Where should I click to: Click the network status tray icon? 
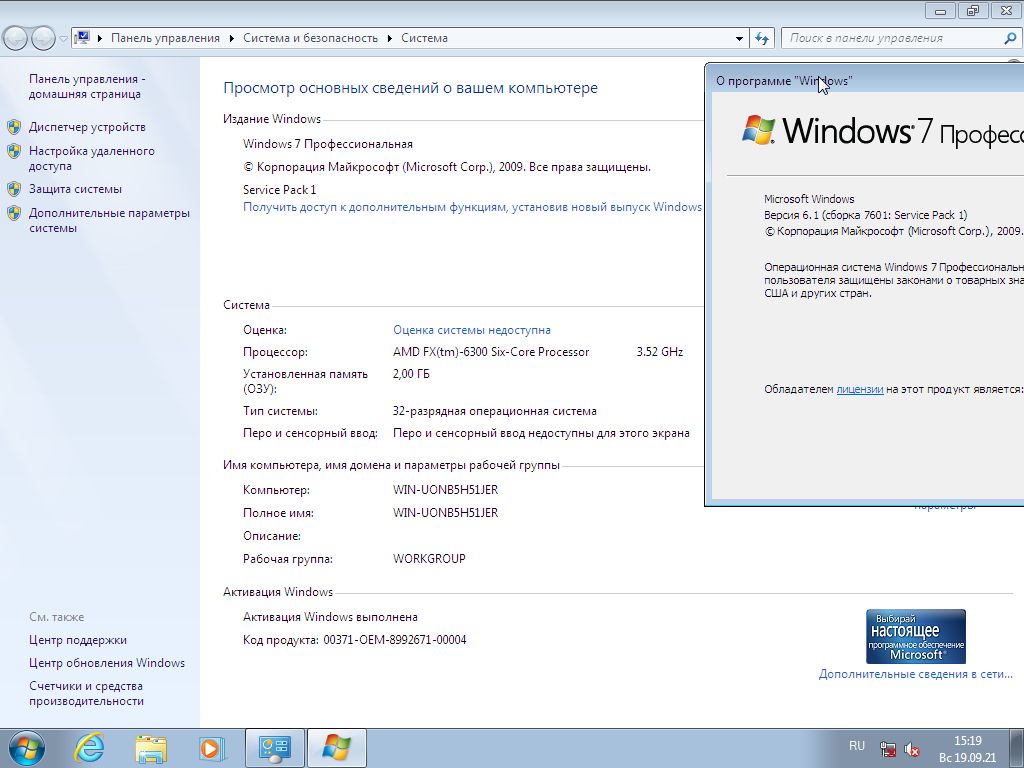click(888, 748)
